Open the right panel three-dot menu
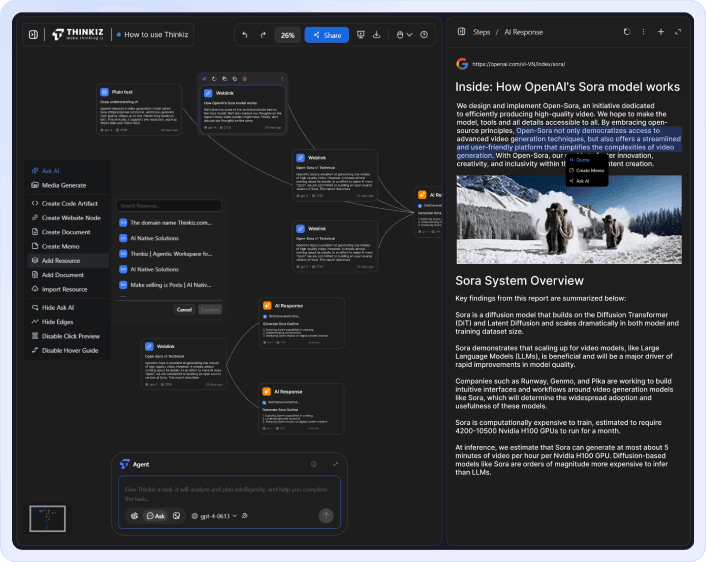This screenshot has width=706, height=562. [x=643, y=32]
